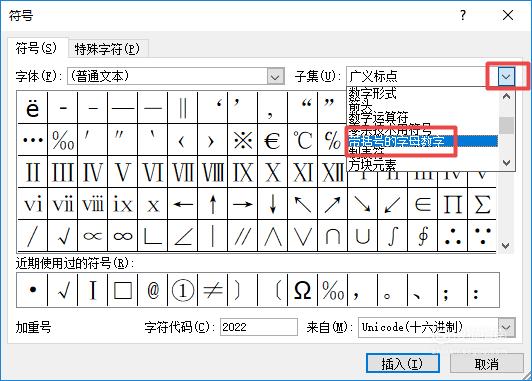Switch to the 符号(S) tab
The width and height of the screenshot is (532, 381).
[36, 49]
